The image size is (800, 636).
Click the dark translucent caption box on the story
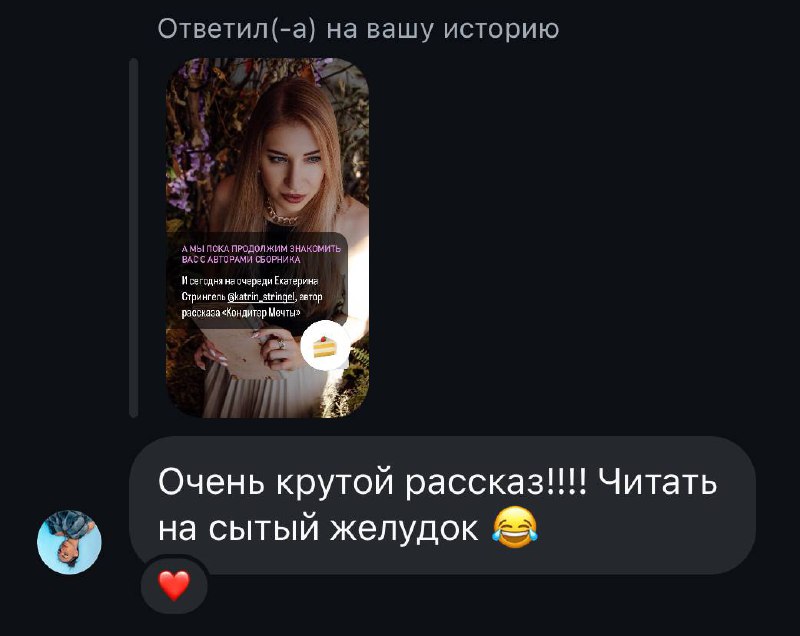258,281
